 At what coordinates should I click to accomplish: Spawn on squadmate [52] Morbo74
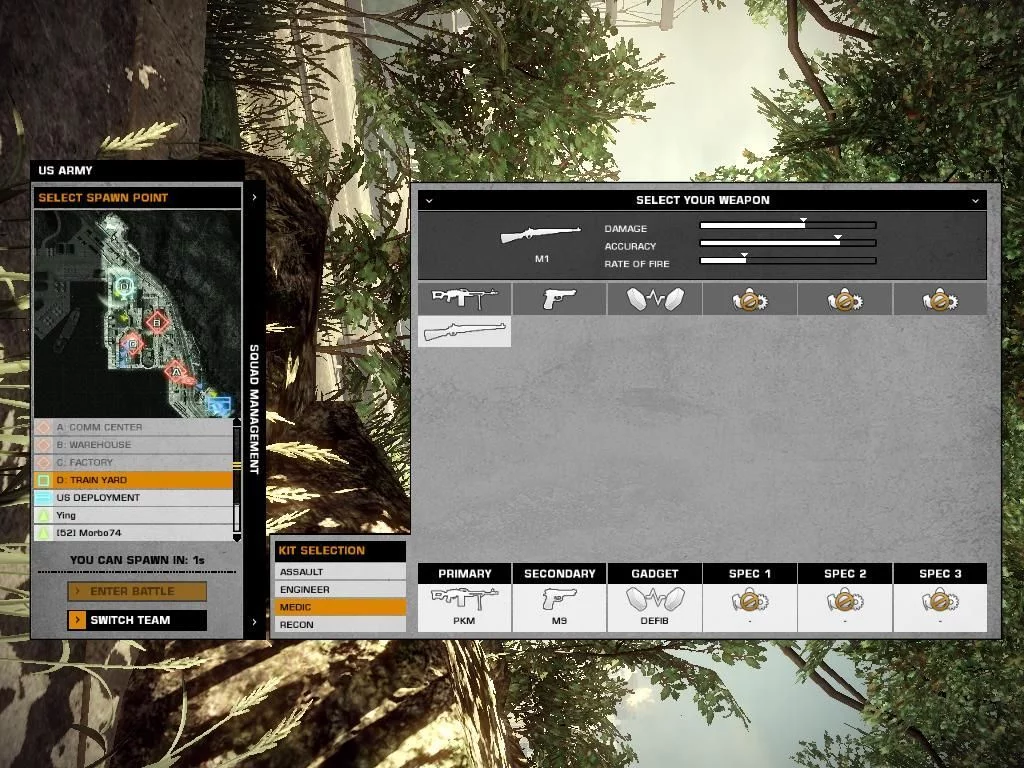coord(133,533)
